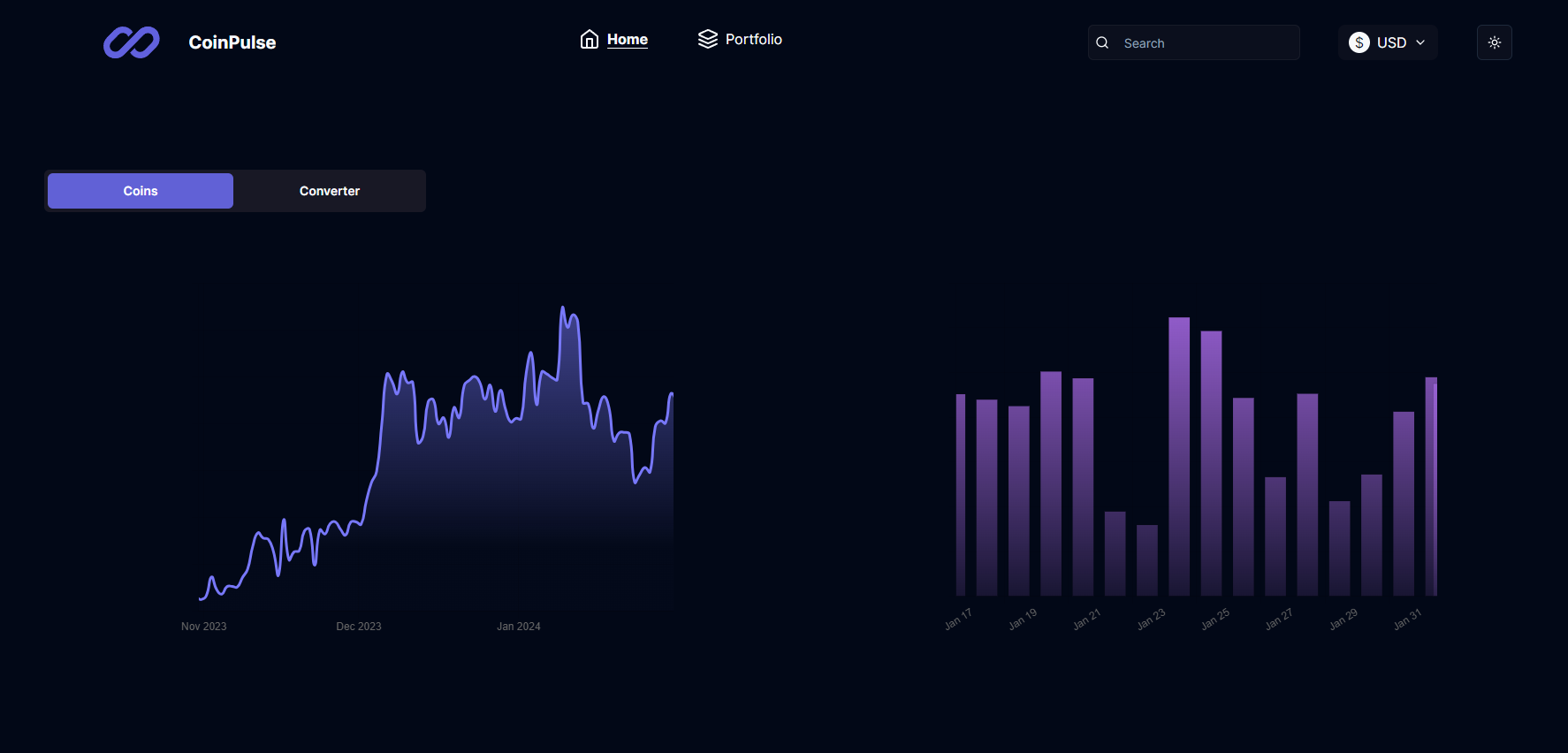
Task: Click the search magnifier icon
Action: point(1102,42)
